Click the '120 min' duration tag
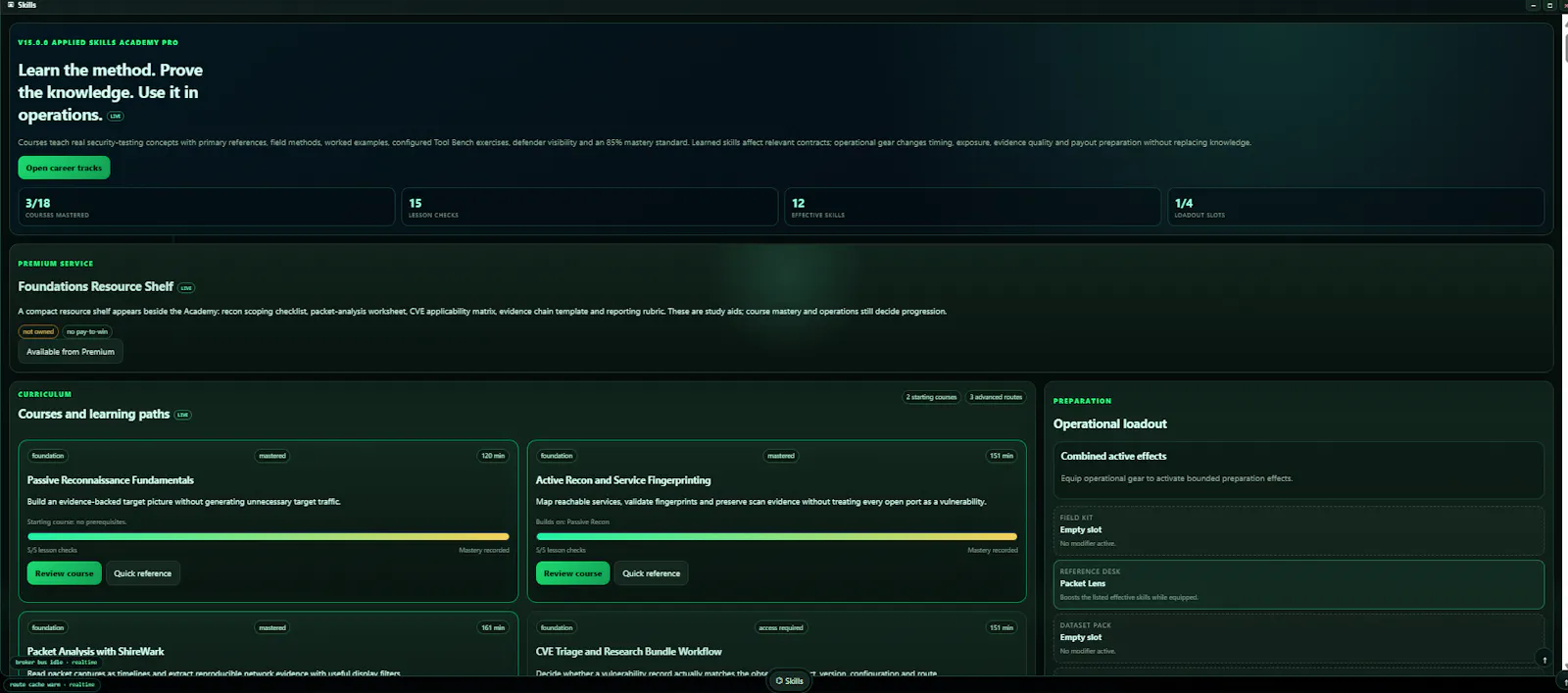 493,456
